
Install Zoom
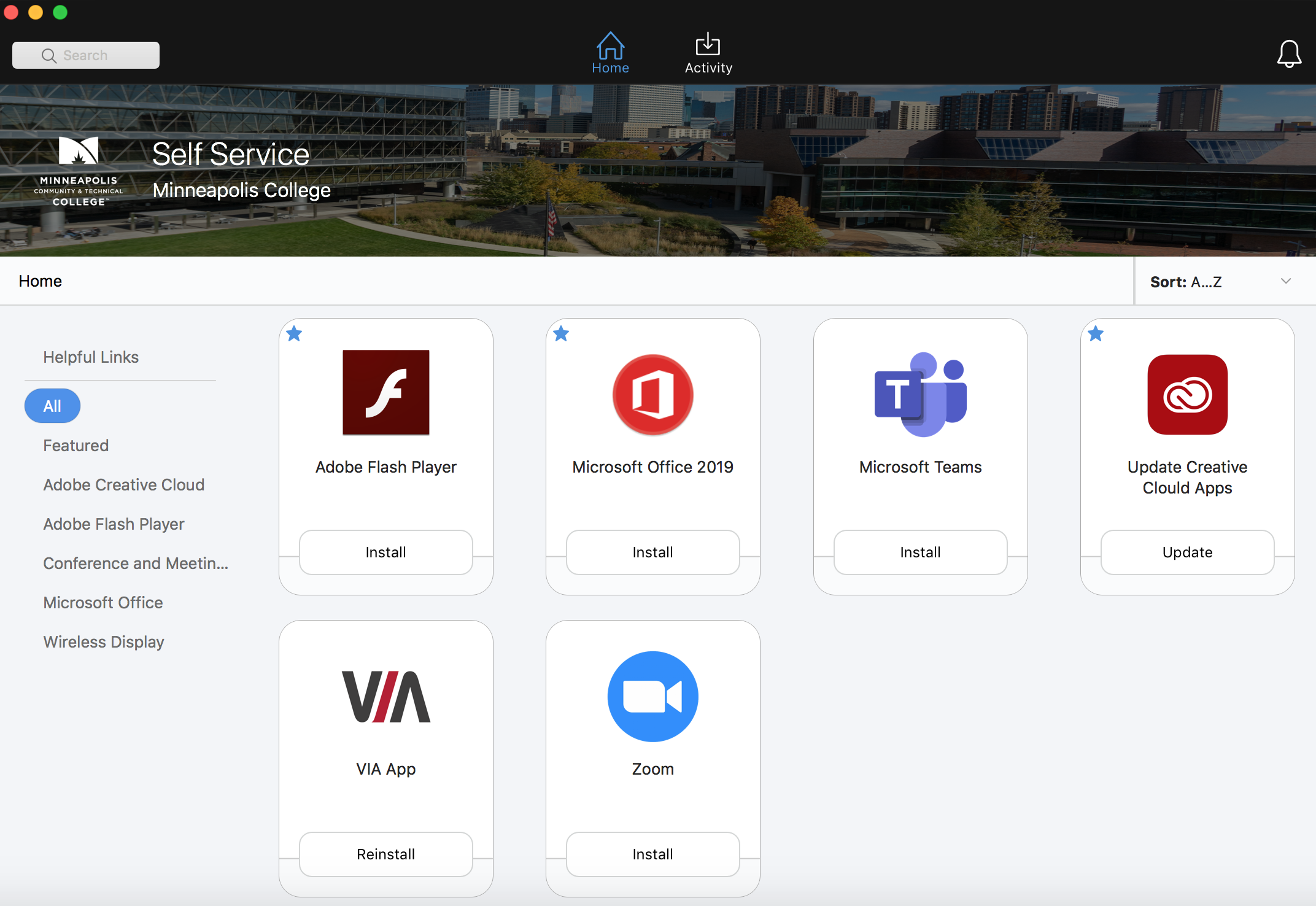click(653, 854)
